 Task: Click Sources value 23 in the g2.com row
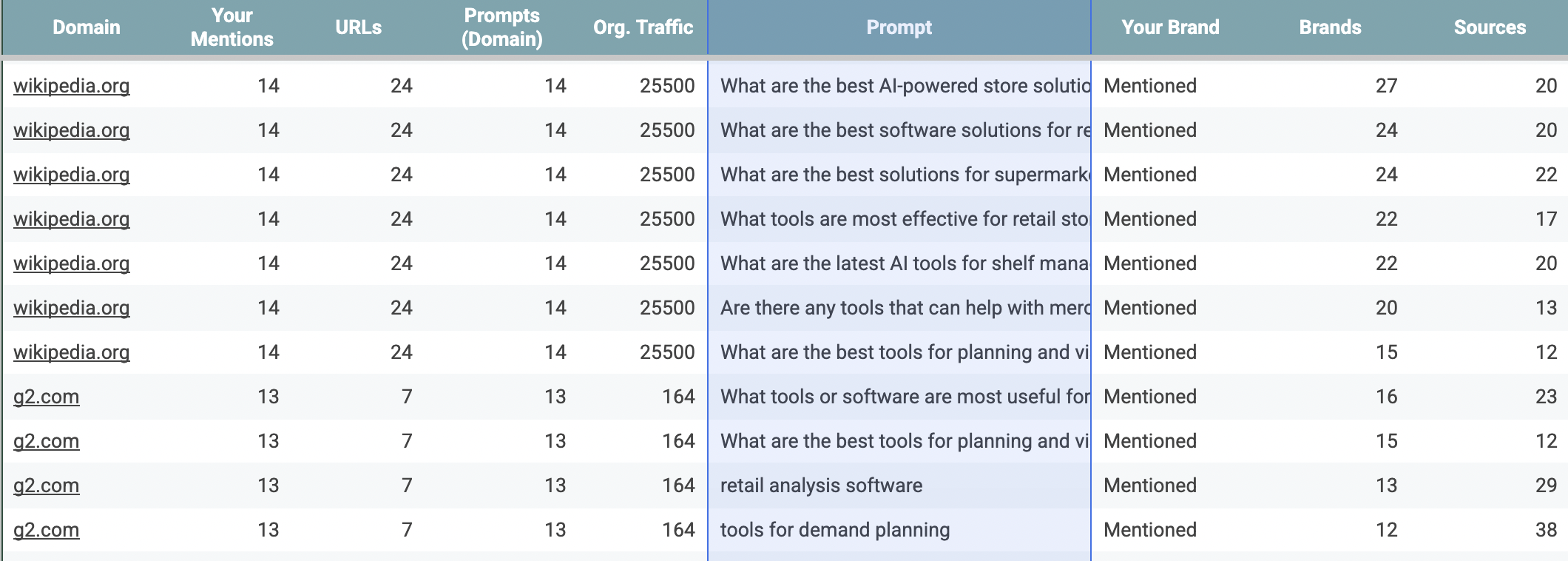pos(1546,397)
